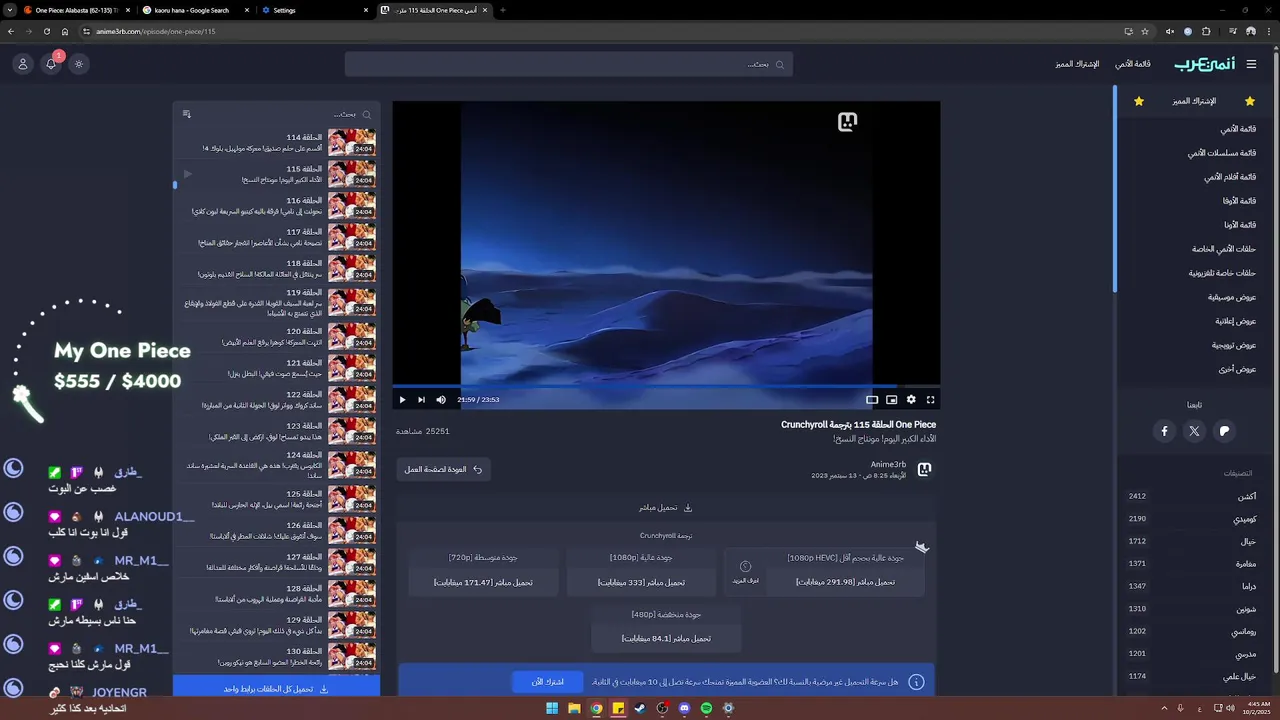Open episode 114 from the playlist

point(277,142)
